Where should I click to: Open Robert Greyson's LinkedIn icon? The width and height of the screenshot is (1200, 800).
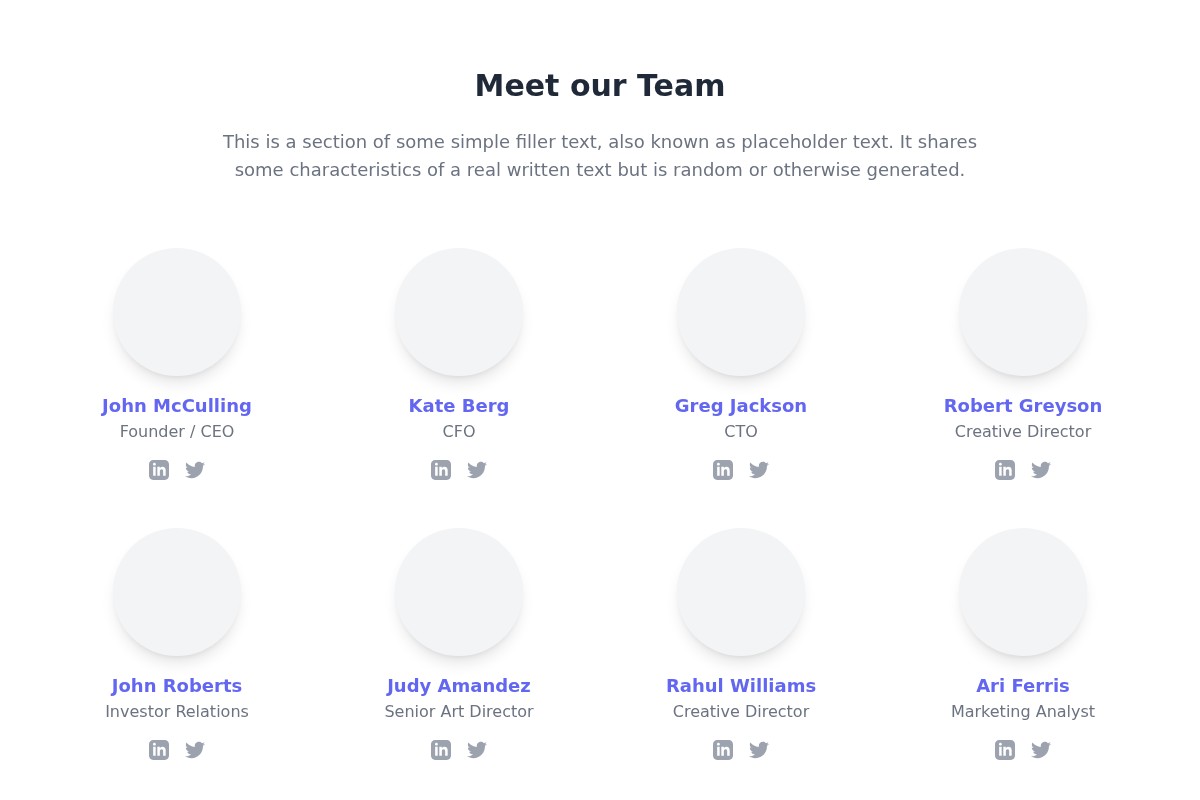tap(1005, 469)
